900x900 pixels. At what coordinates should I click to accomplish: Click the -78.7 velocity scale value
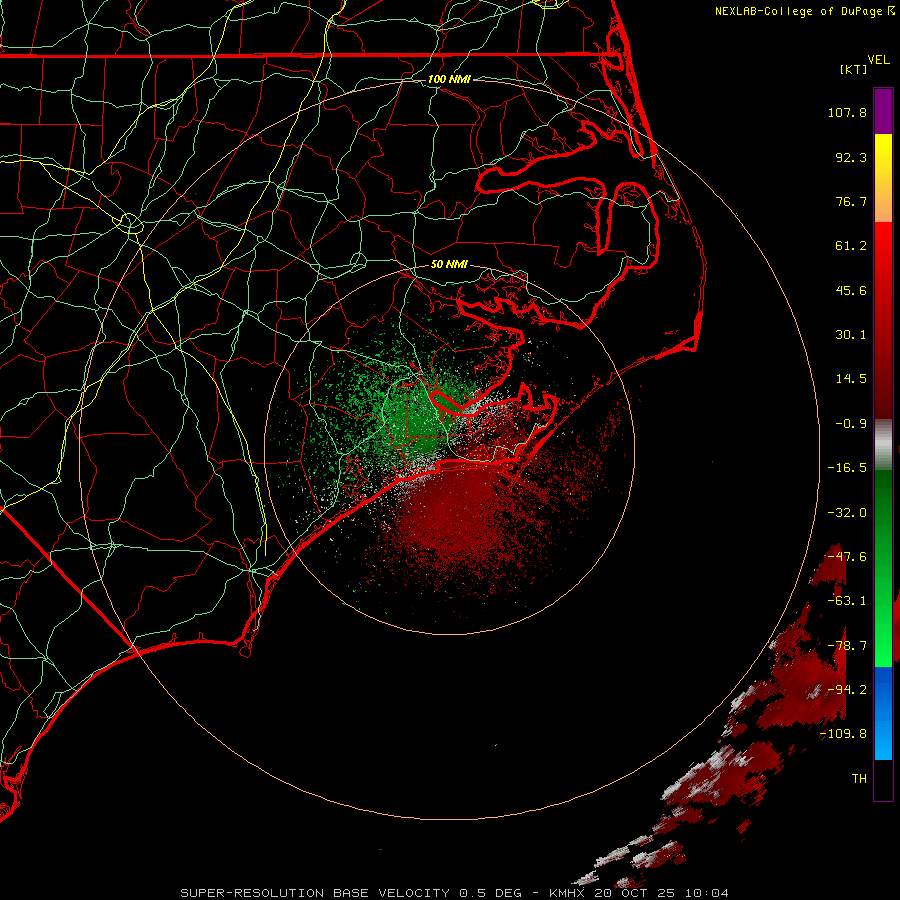[x=847, y=646]
